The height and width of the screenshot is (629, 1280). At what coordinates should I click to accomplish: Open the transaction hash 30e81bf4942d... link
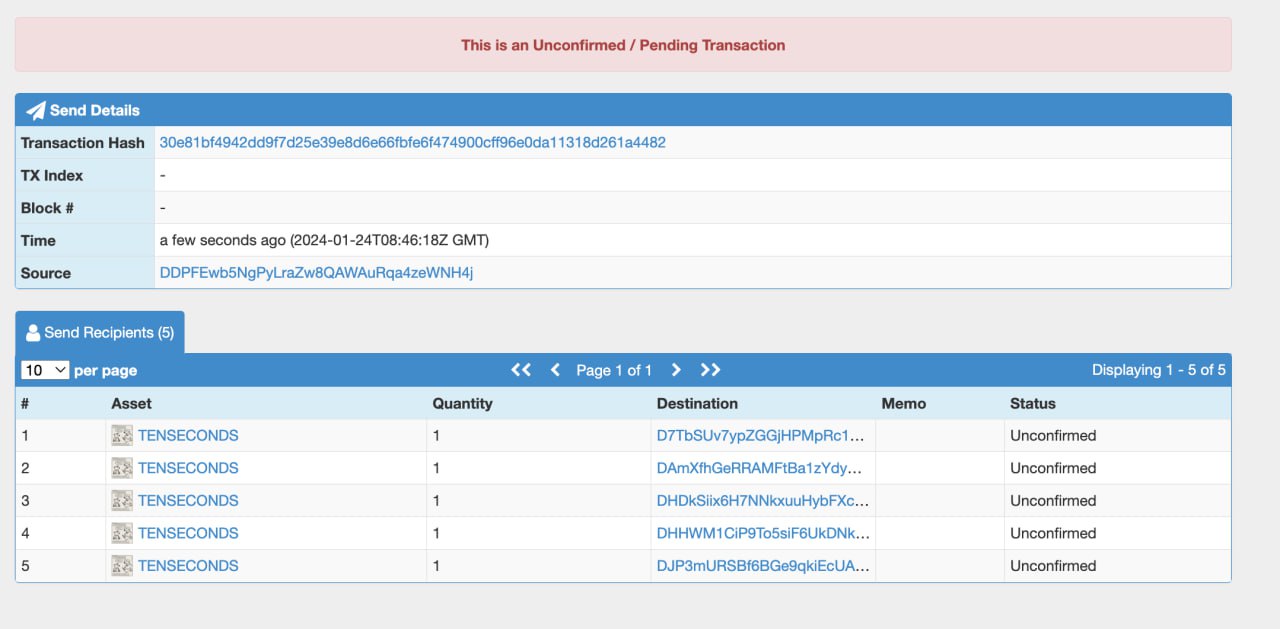413,142
